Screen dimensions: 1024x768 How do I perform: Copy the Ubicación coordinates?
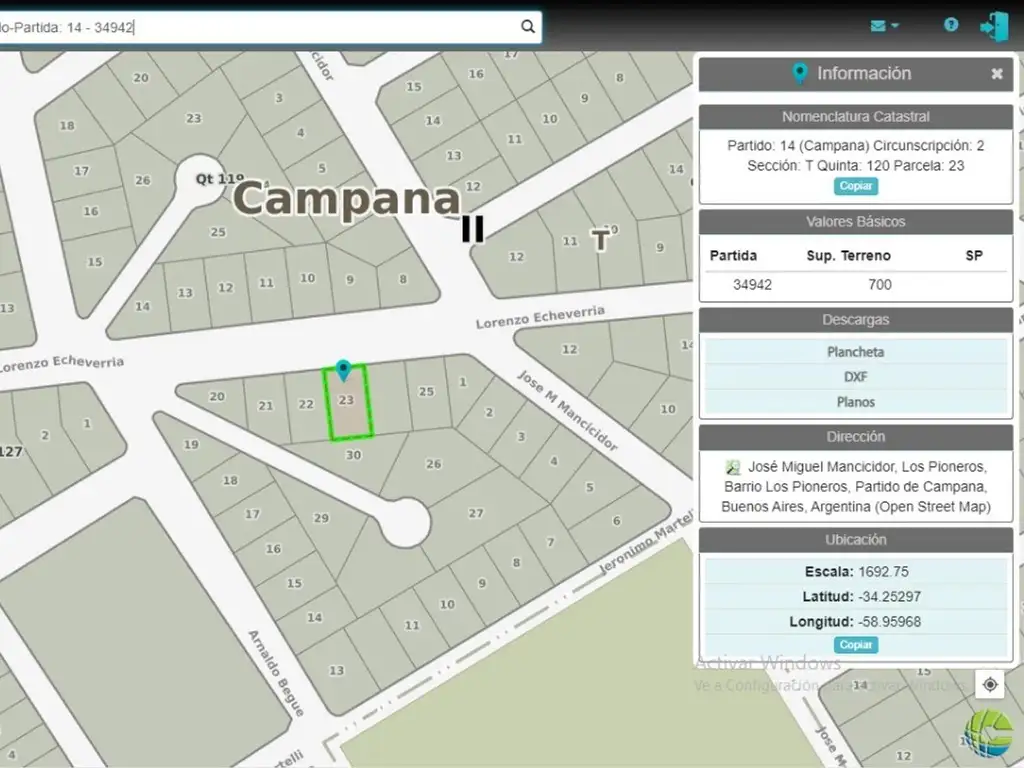pyautogui.click(x=855, y=645)
